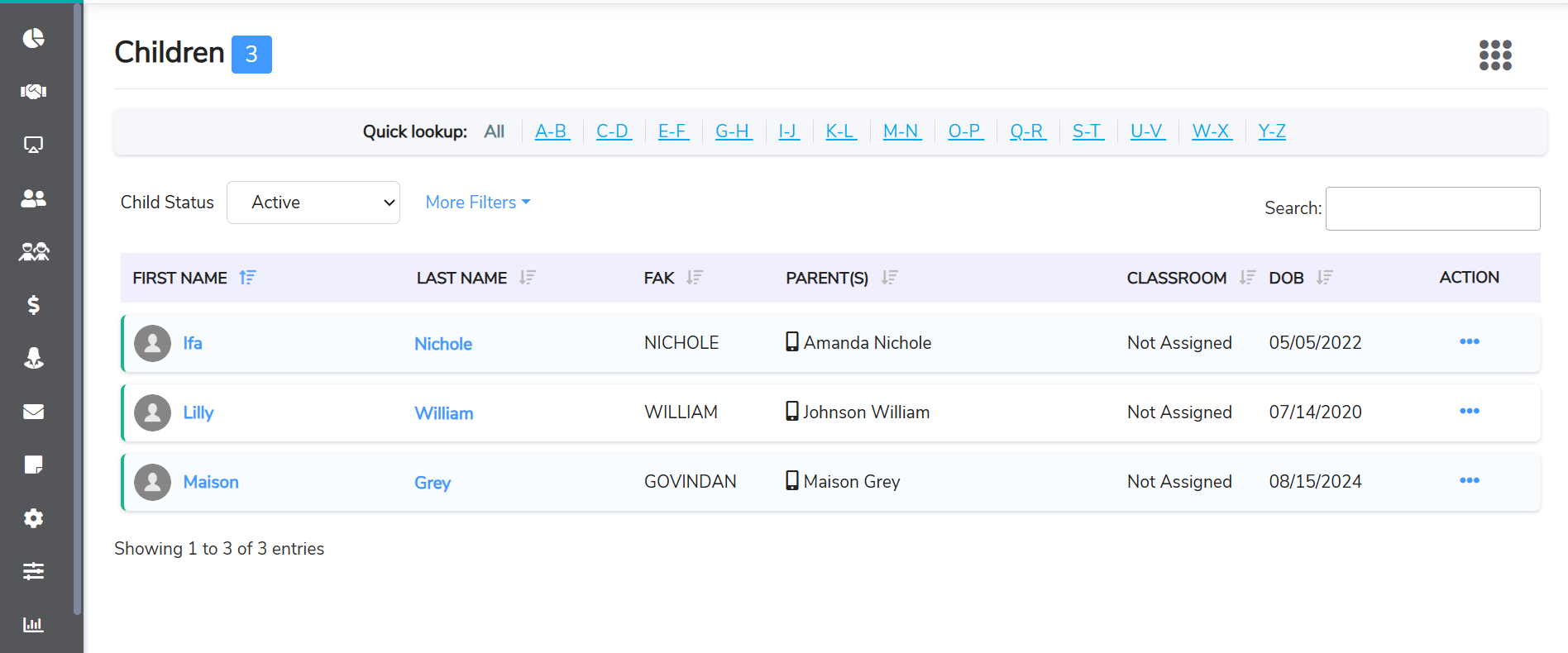
Task: Click the handshake icon in sidebar
Action: (x=33, y=91)
